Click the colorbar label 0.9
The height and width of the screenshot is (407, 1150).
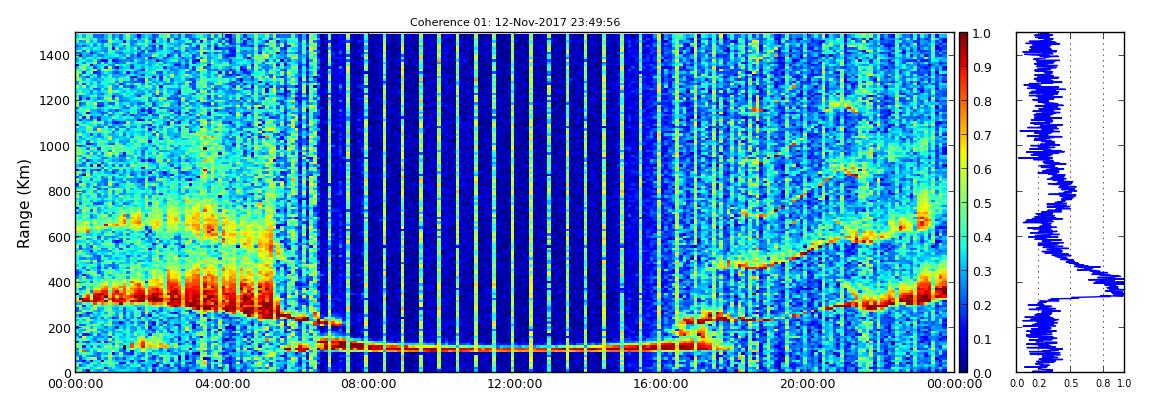click(983, 67)
